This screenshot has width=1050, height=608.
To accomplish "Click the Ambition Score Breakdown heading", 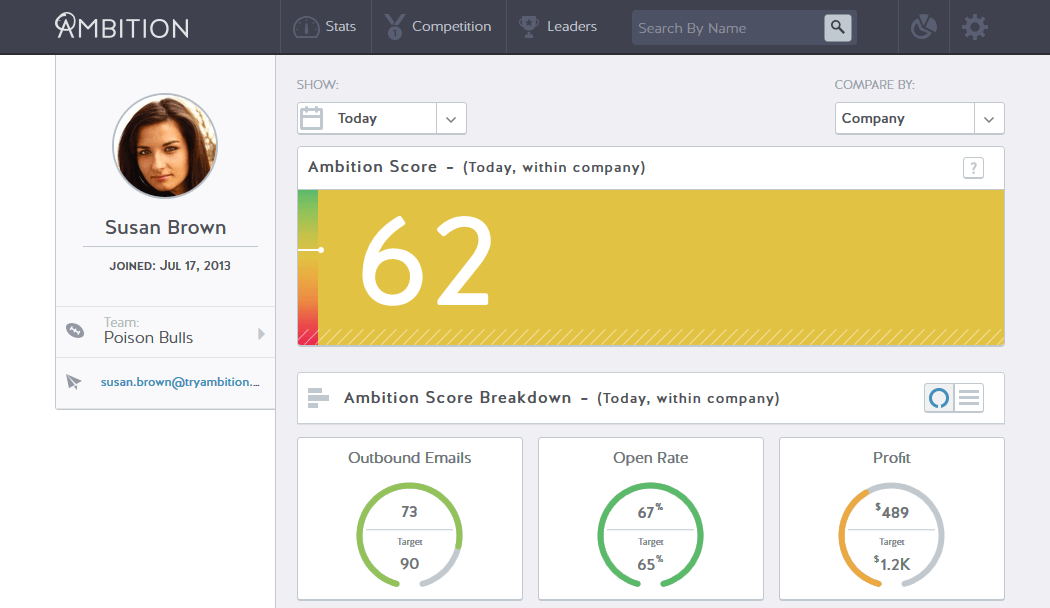I will coord(562,398).
